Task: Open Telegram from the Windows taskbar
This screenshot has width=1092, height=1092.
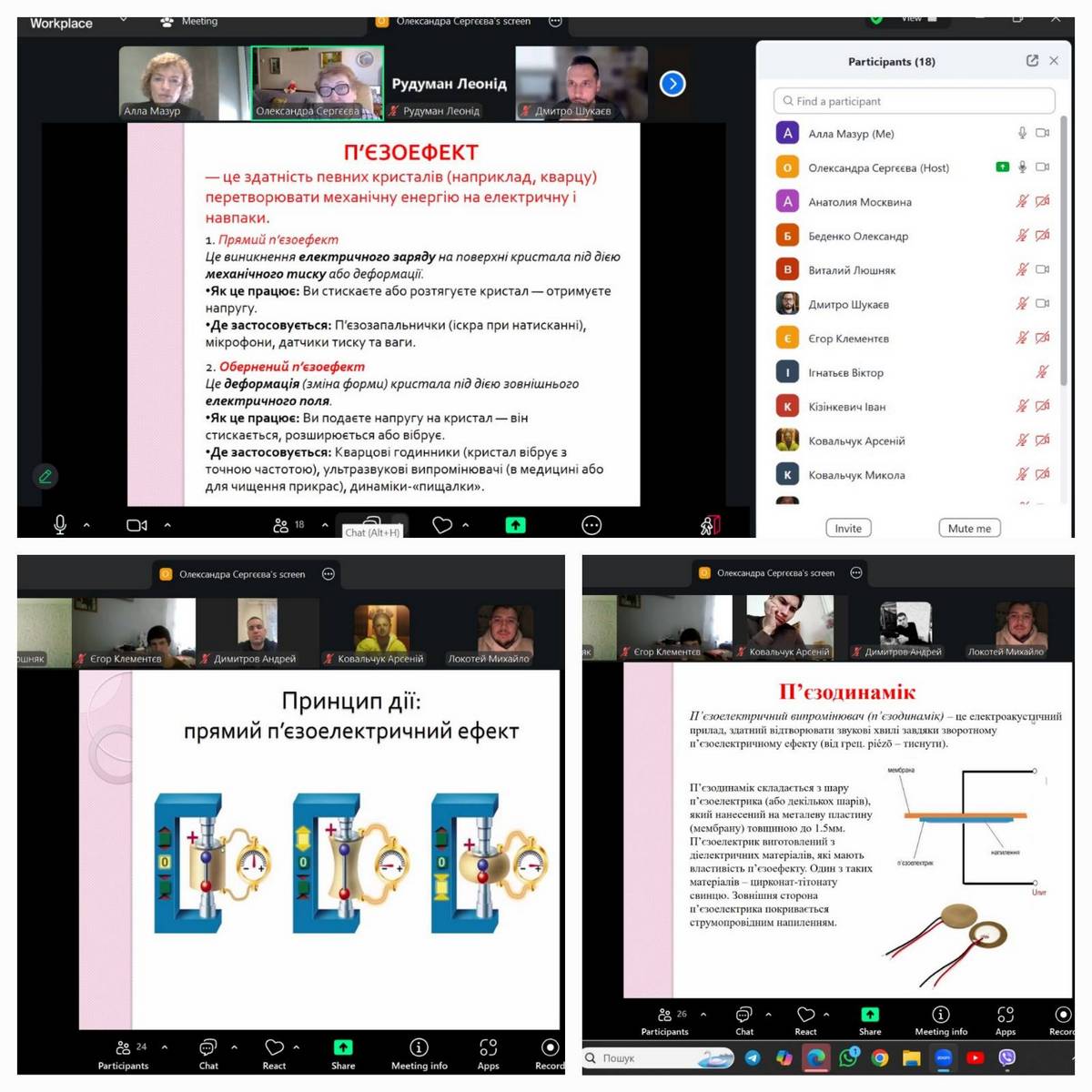Action: (753, 1057)
